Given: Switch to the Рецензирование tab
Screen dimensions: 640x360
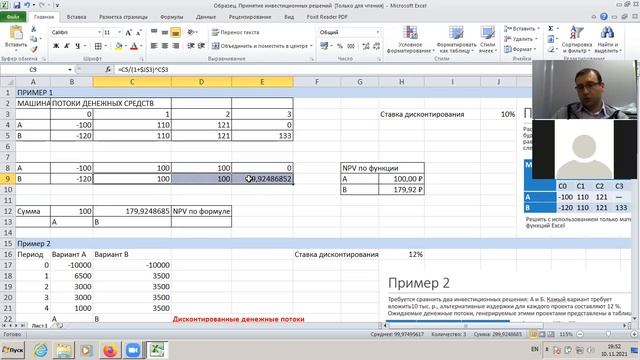Looking at the screenshot, I should pos(250,17).
